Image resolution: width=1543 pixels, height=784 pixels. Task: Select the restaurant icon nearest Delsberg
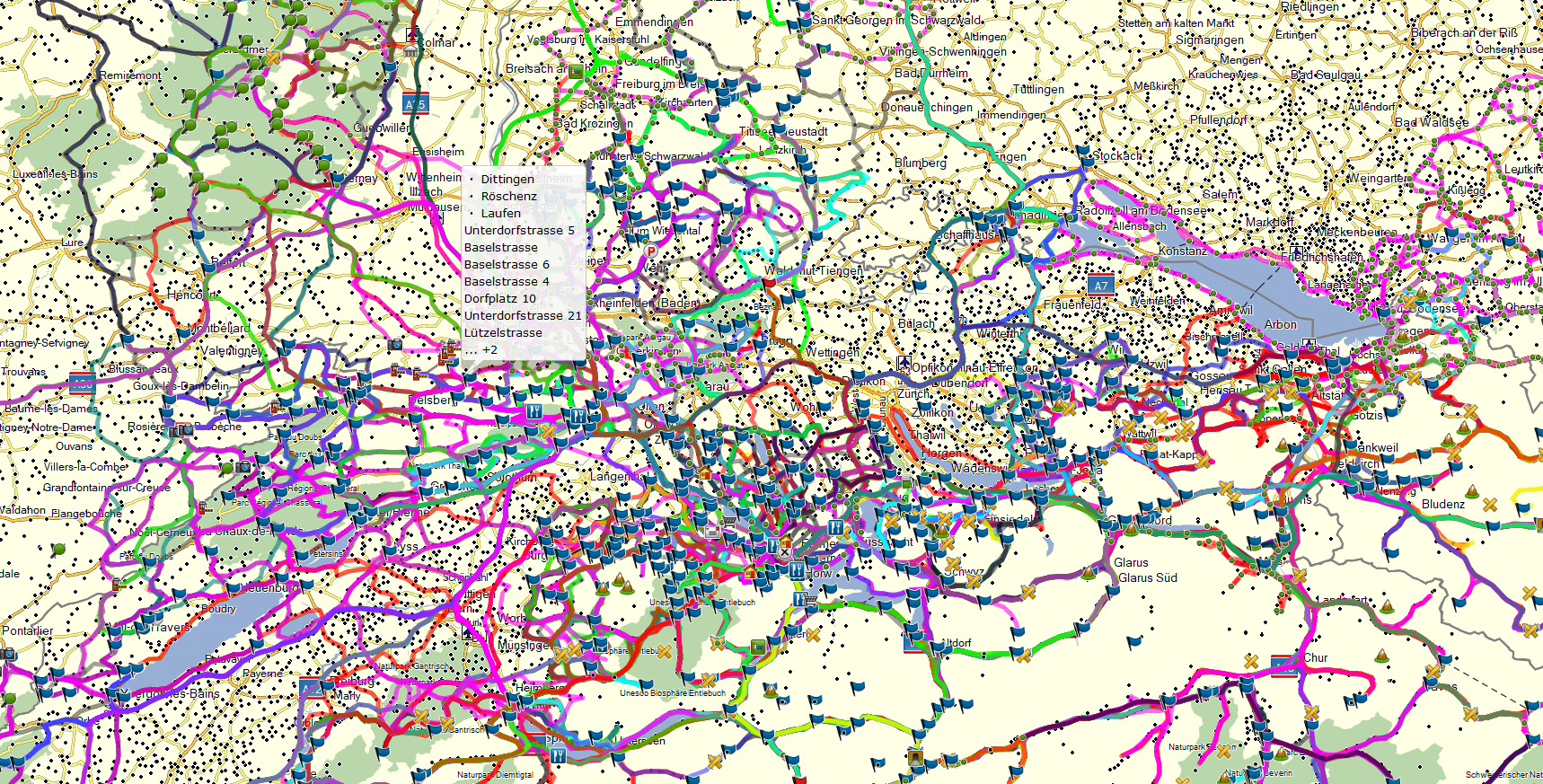point(533,412)
